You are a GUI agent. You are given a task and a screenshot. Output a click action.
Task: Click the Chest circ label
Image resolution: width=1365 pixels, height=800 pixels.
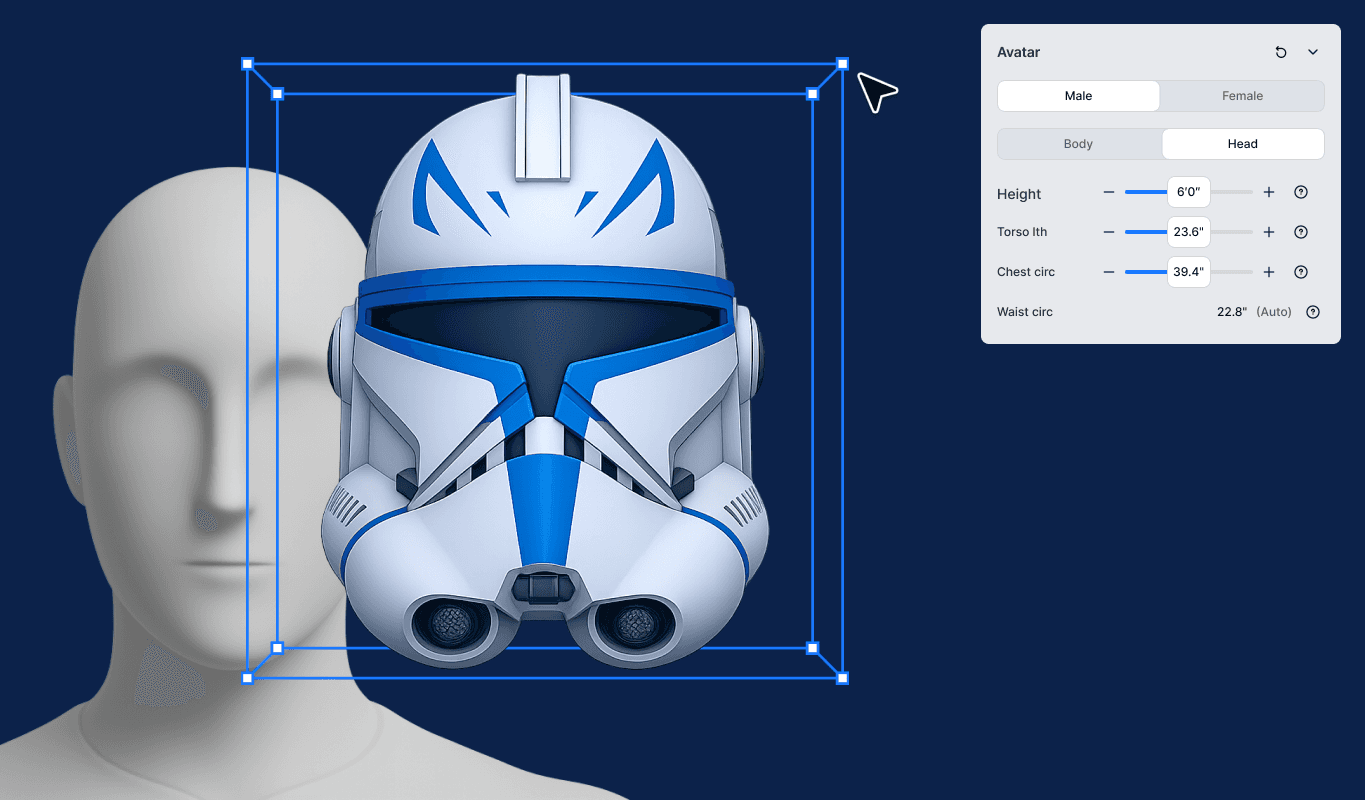point(1026,272)
